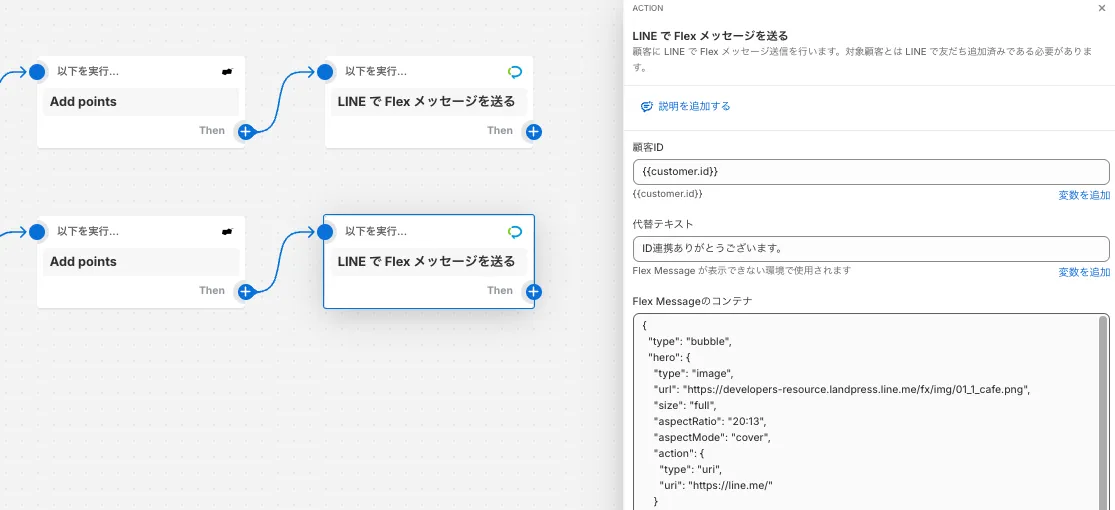Click the Flex Messageのコンテナ label
The image size is (1115, 510).
(693, 301)
